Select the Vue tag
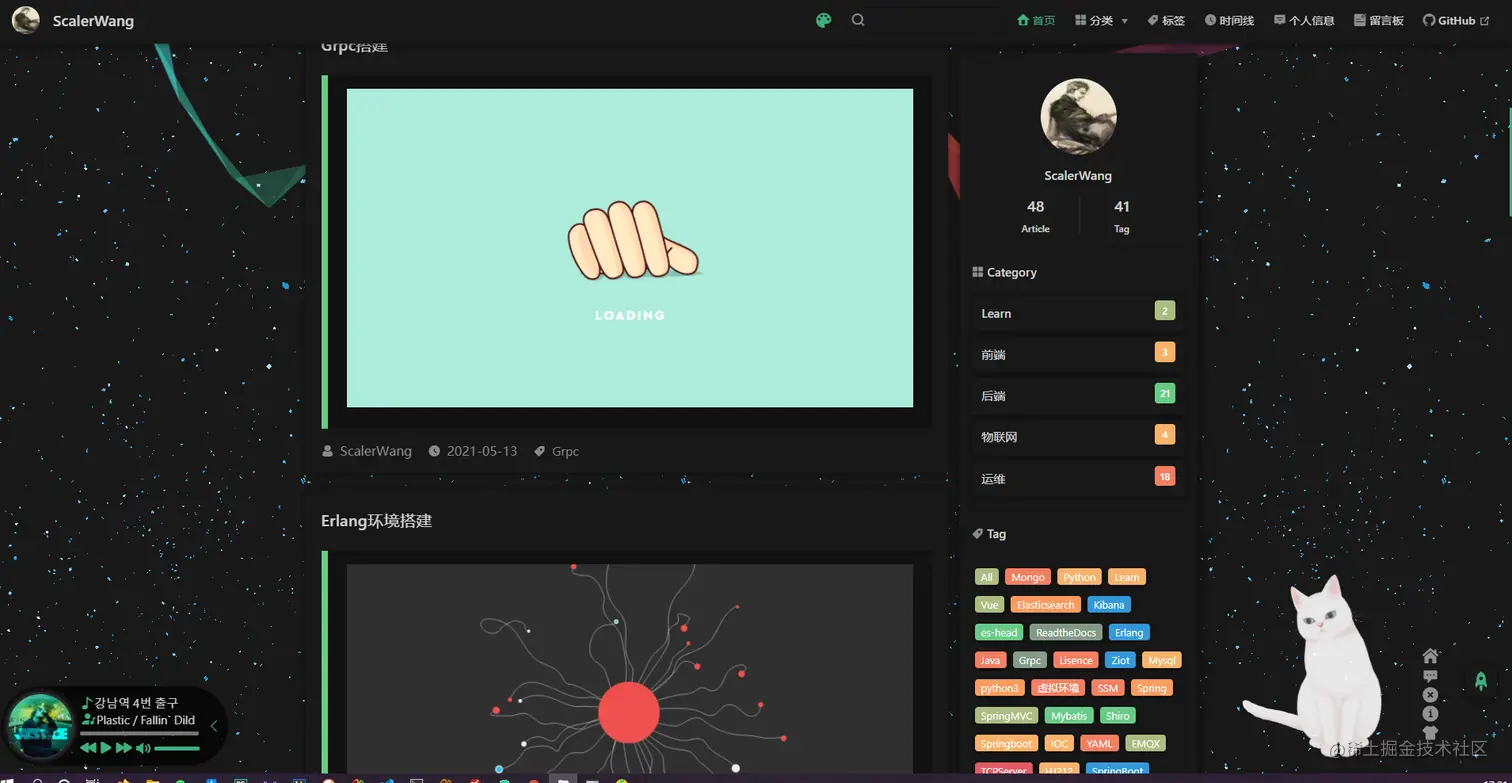 (989, 605)
